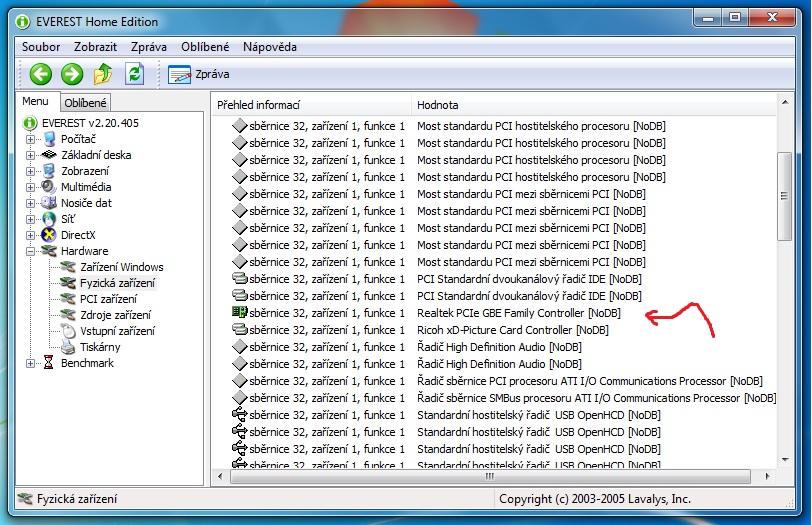Expand the Síť node

point(31,220)
